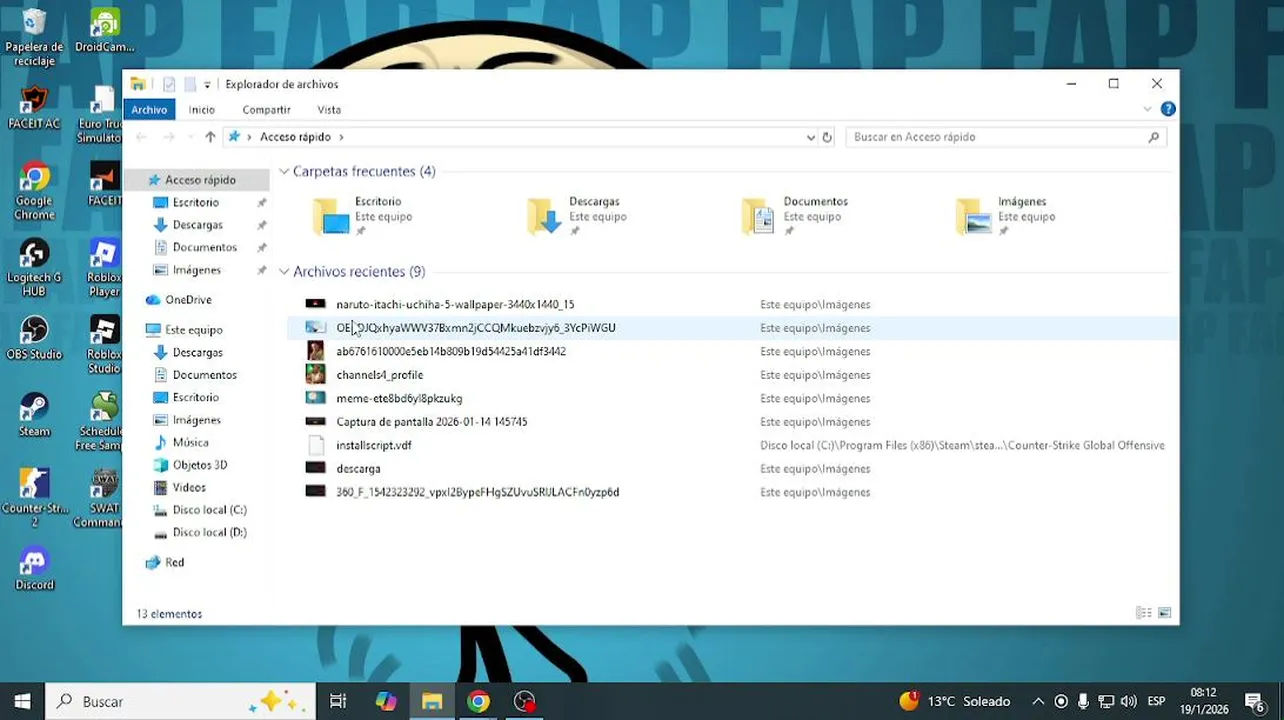This screenshot has height=720, width=1284.
Task: Open the Archivo ribbon tab
Action: 149,110
